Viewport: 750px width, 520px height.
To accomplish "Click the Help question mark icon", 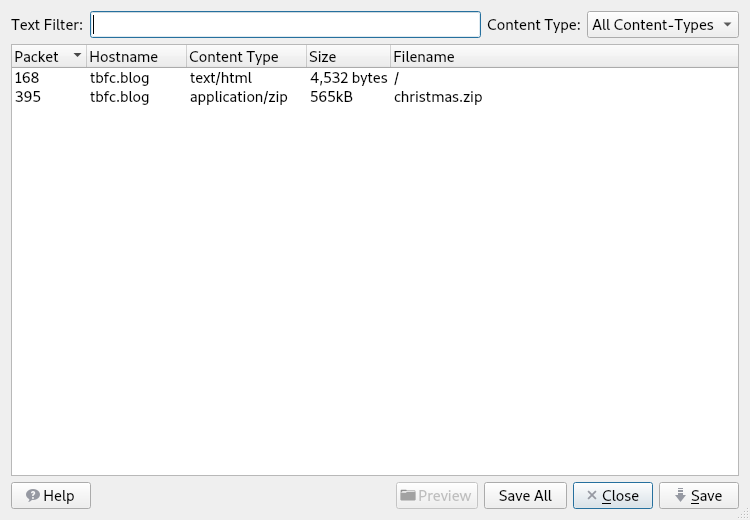I will [x=33, y=496].
